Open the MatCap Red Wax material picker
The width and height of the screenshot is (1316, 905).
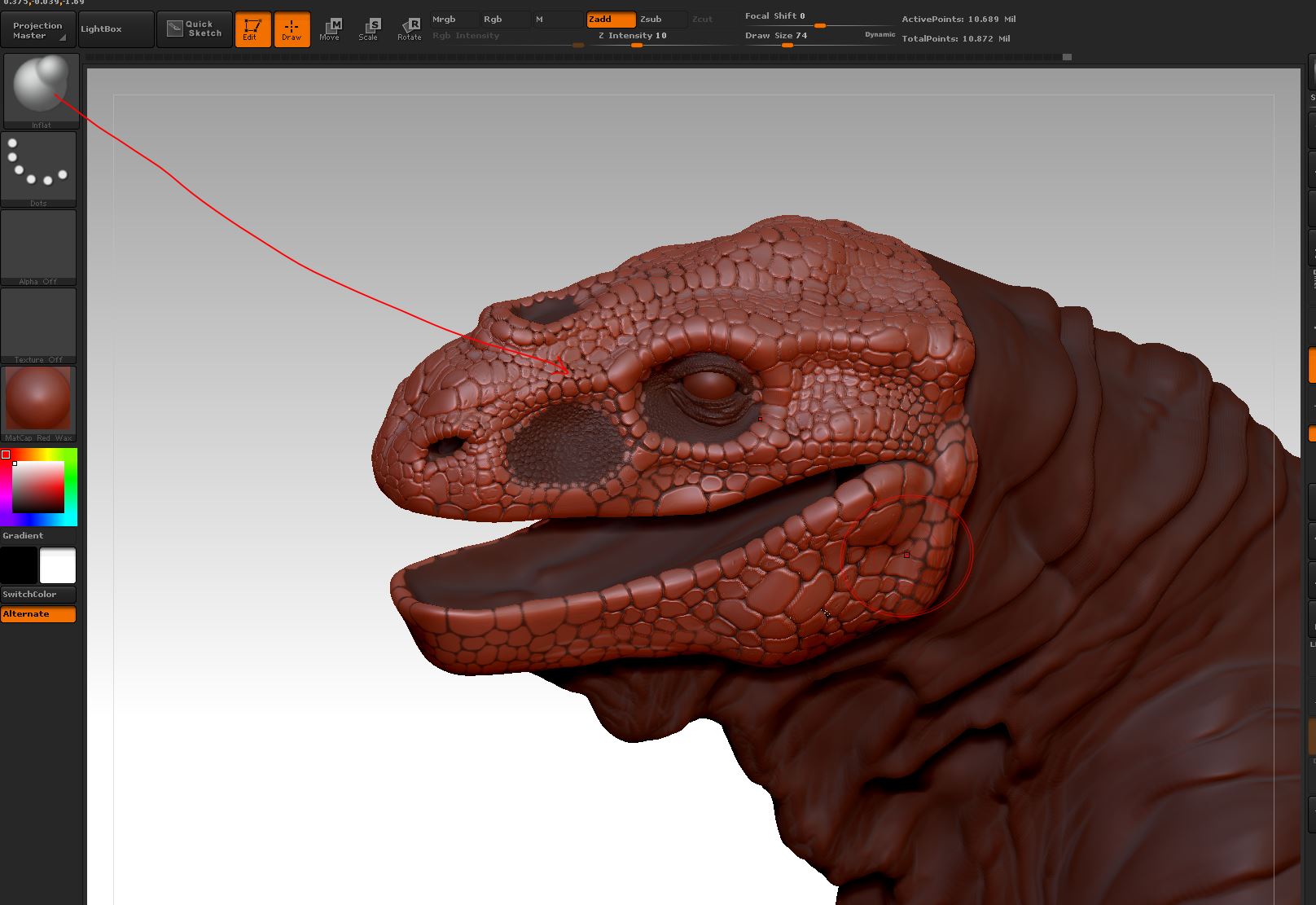pos(38,404)
